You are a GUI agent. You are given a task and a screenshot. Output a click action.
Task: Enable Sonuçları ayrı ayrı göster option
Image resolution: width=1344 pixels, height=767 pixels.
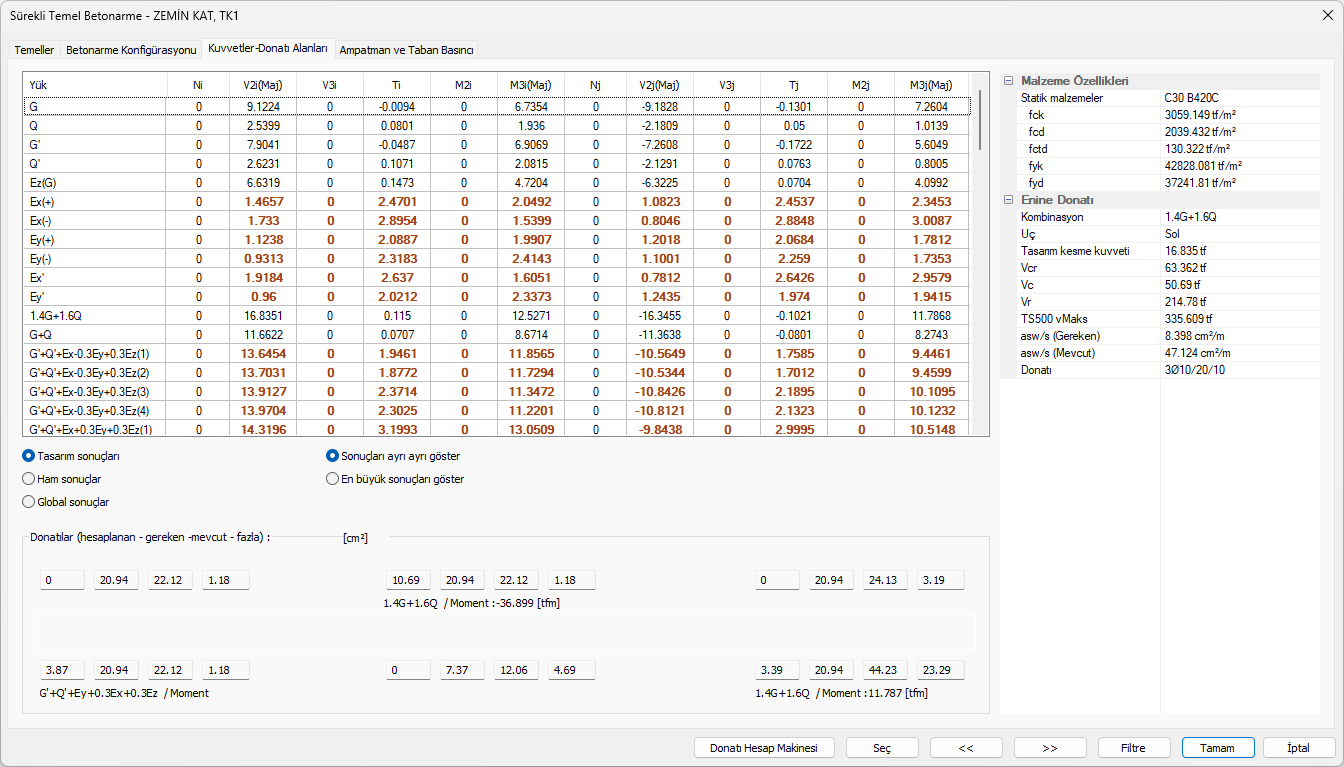point(334,456)
